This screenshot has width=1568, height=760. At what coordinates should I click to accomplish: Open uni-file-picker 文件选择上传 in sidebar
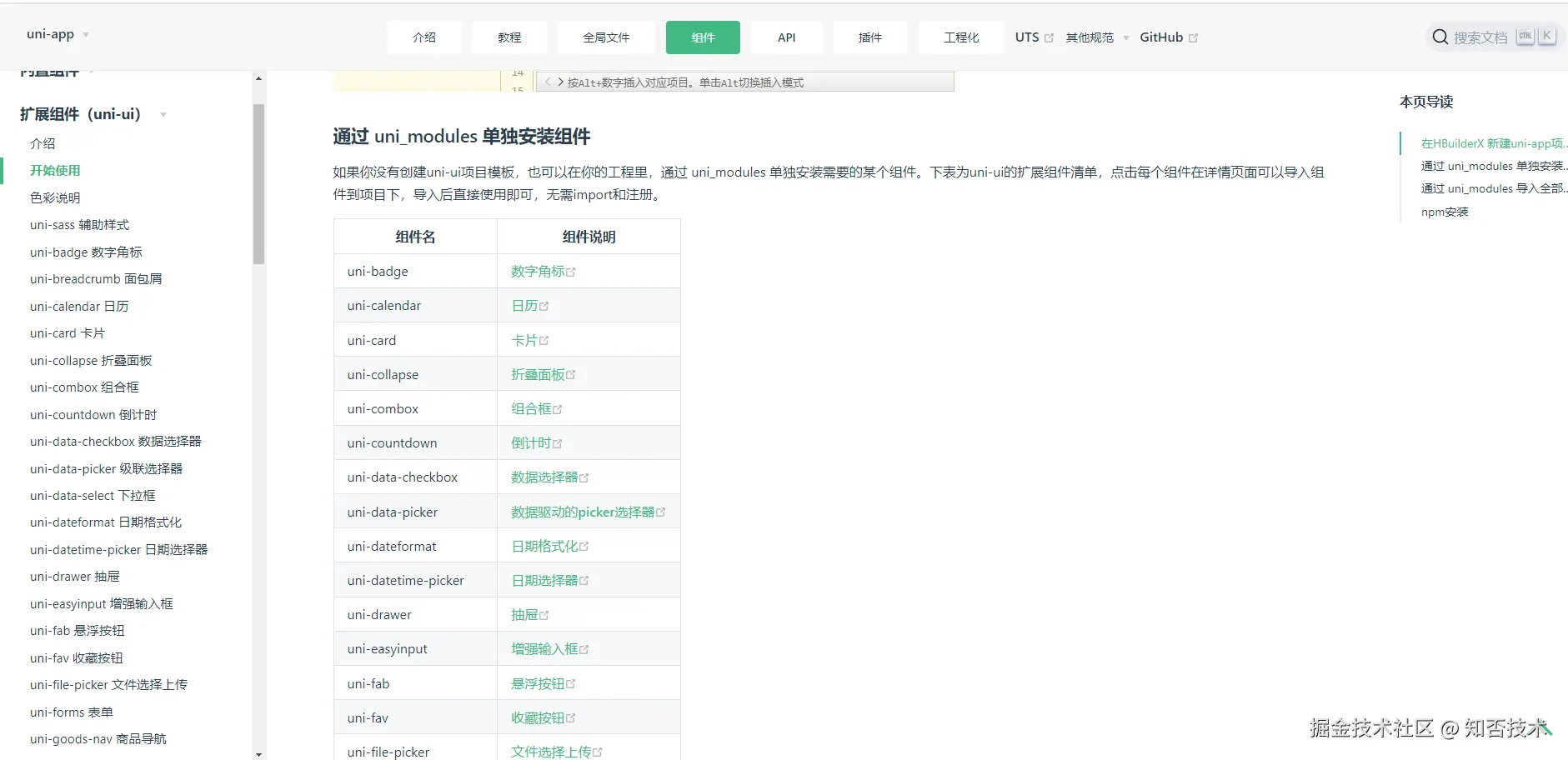[108, 685]
